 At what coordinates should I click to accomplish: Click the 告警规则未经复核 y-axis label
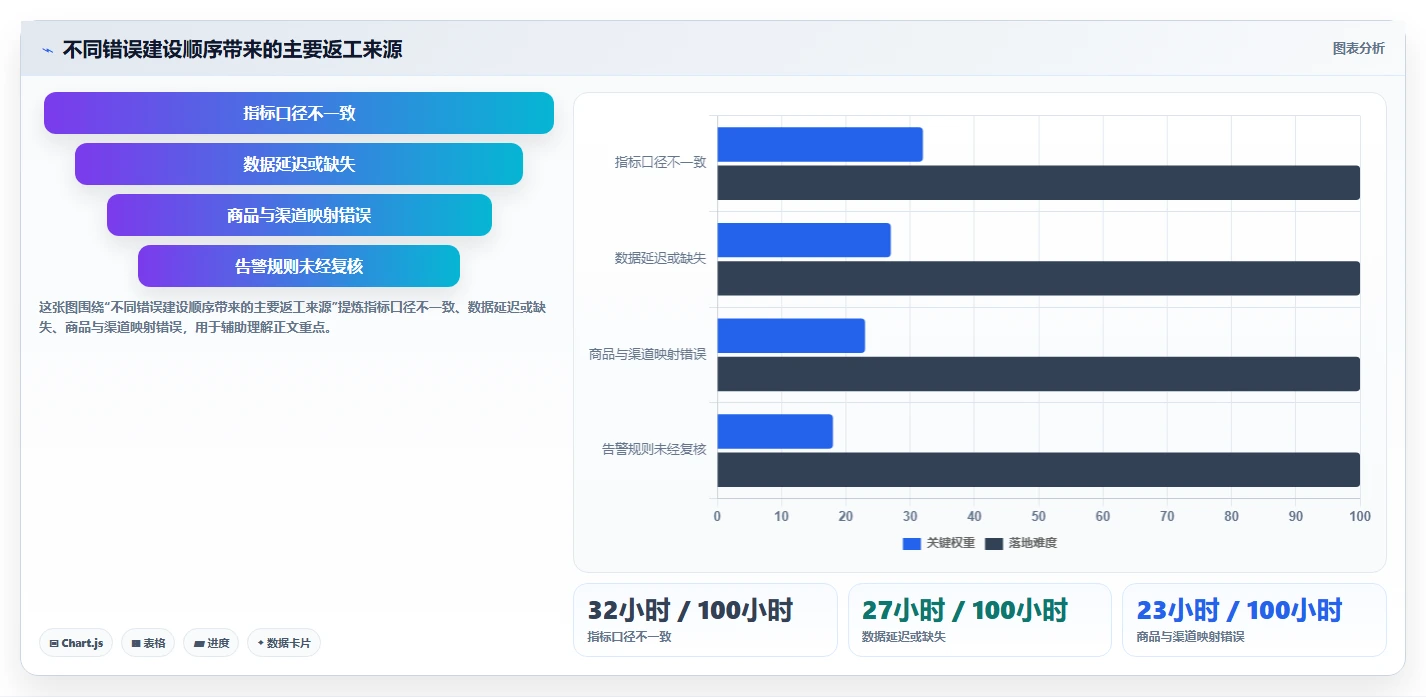(x=654, y=449)
